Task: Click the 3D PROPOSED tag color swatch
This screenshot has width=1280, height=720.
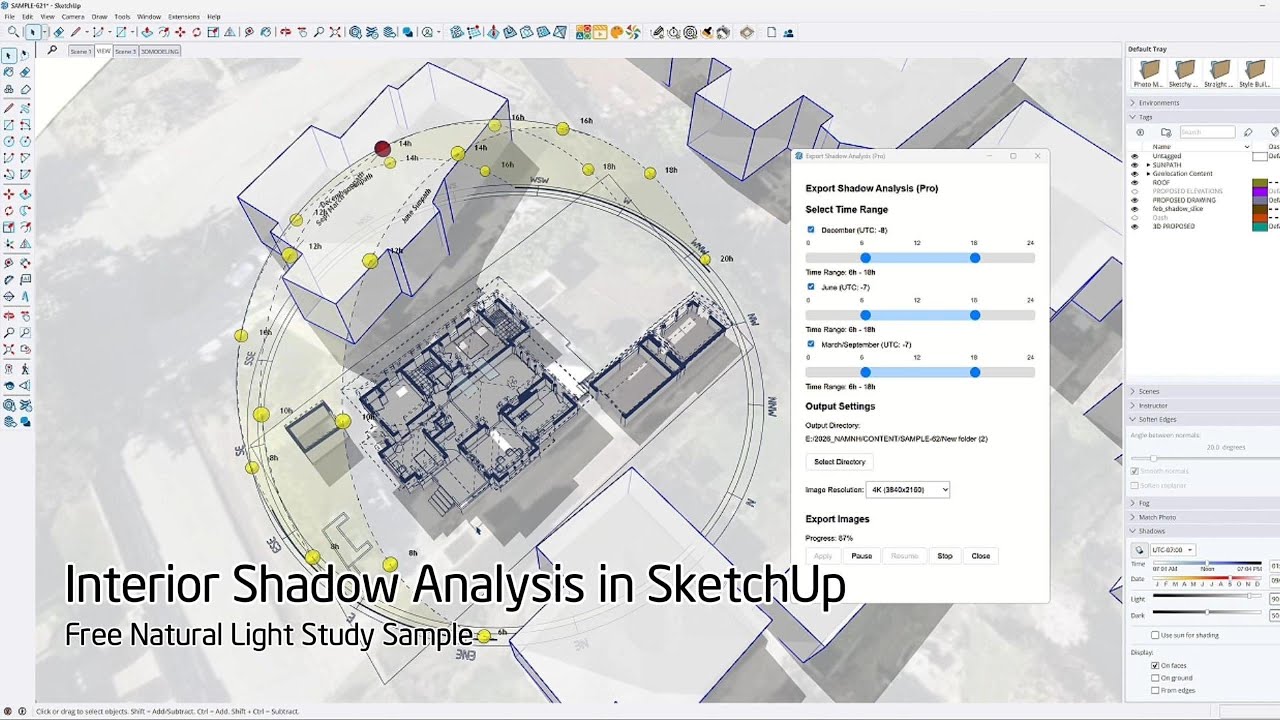Action: (x=1260, y=226)
